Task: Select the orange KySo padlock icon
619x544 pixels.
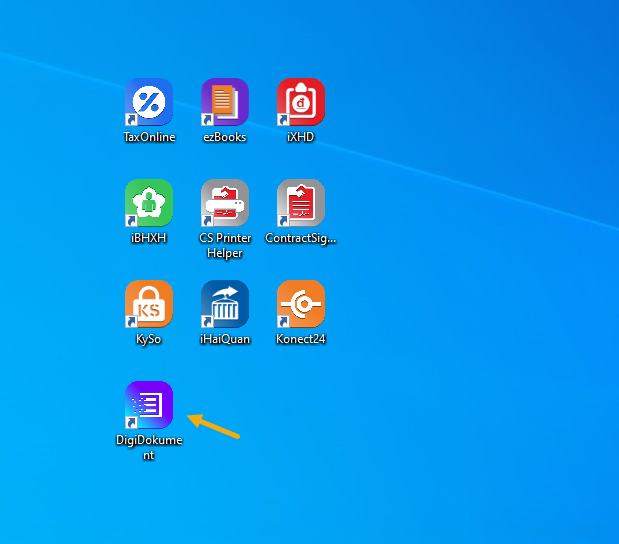Action: click(149, 304)
